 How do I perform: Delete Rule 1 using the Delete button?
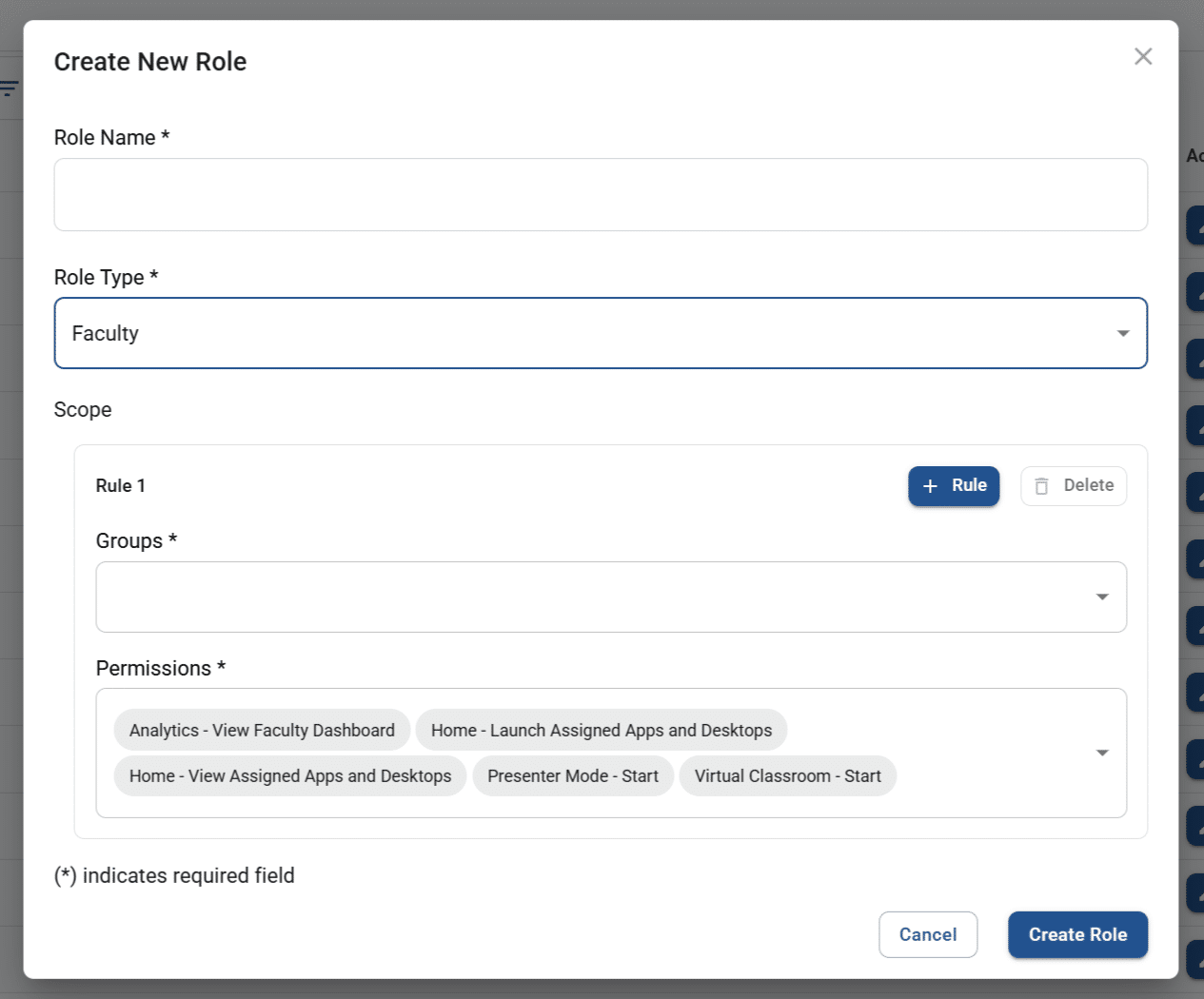coord(1074,485)
